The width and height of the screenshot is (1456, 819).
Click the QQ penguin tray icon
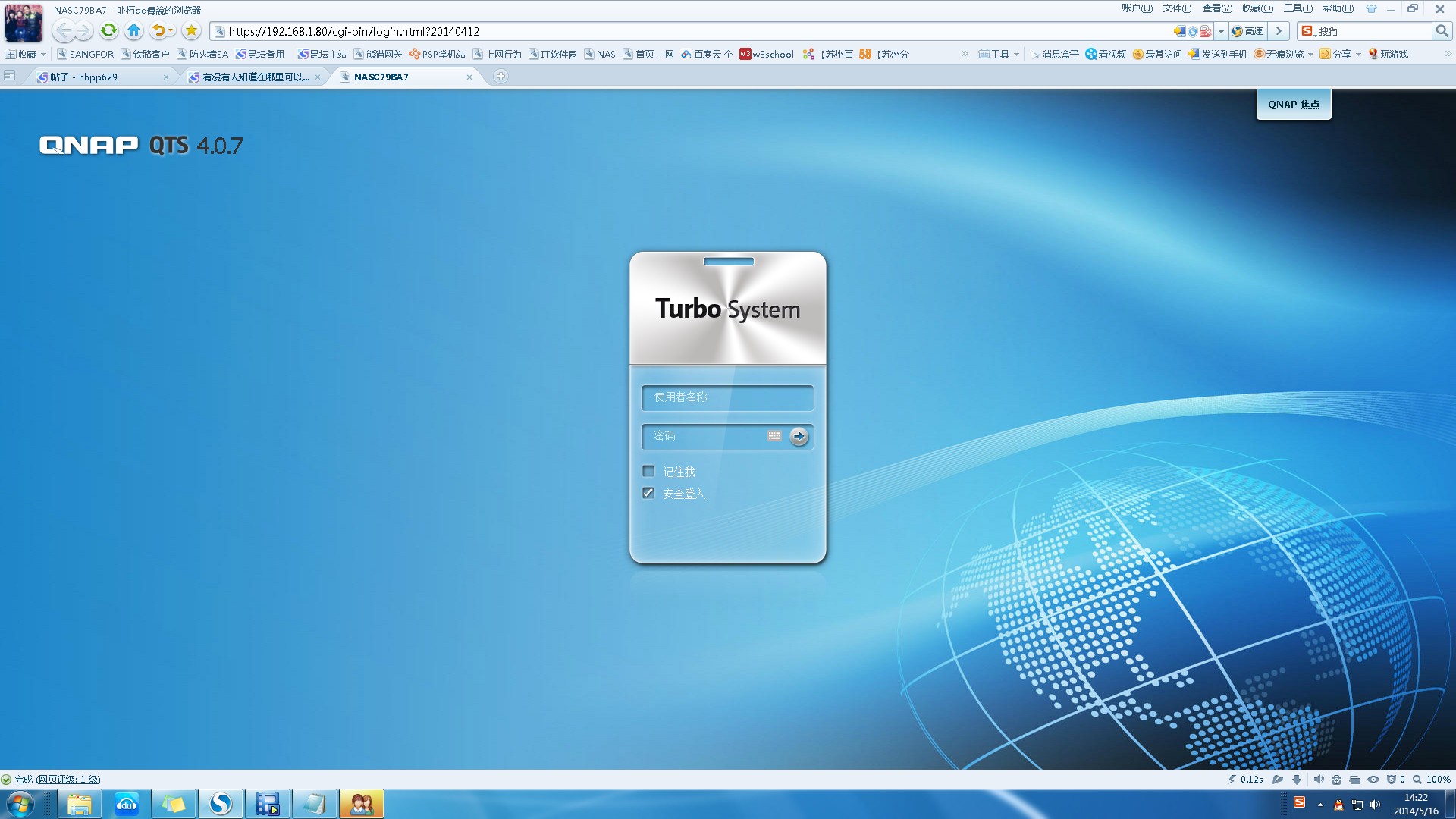click(1338, 805)
